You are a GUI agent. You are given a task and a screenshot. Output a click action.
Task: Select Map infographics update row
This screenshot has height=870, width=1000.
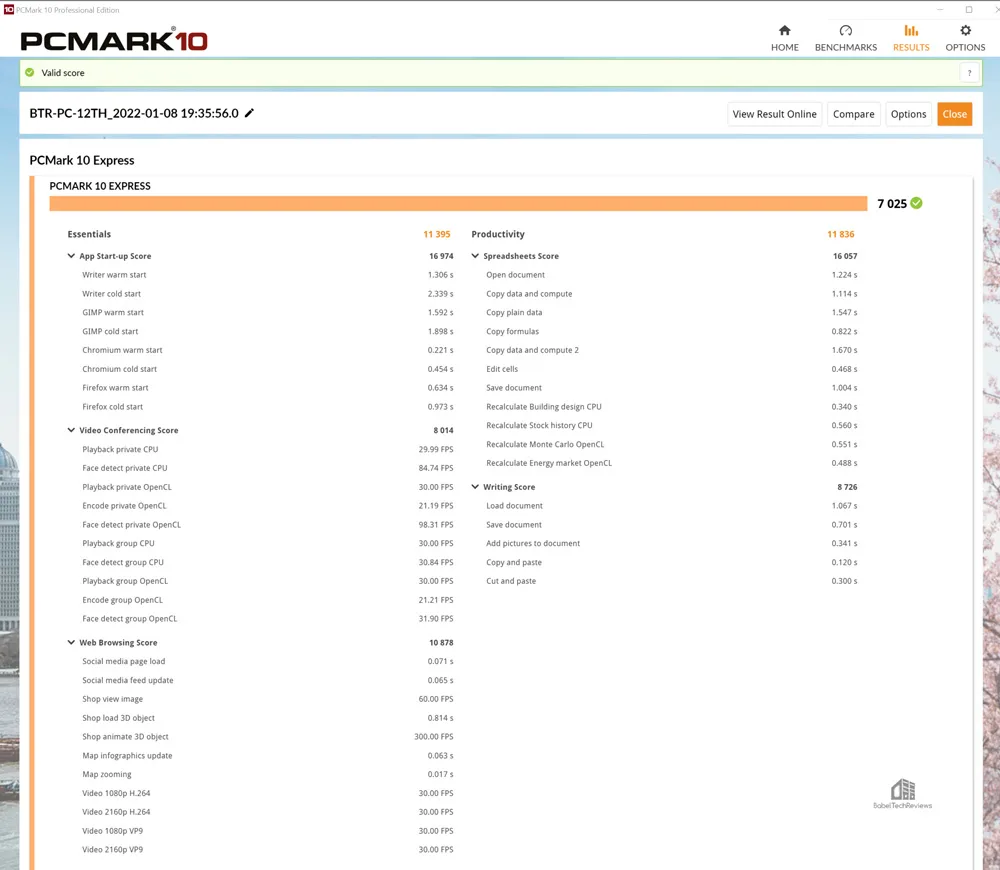click(267, 756)
